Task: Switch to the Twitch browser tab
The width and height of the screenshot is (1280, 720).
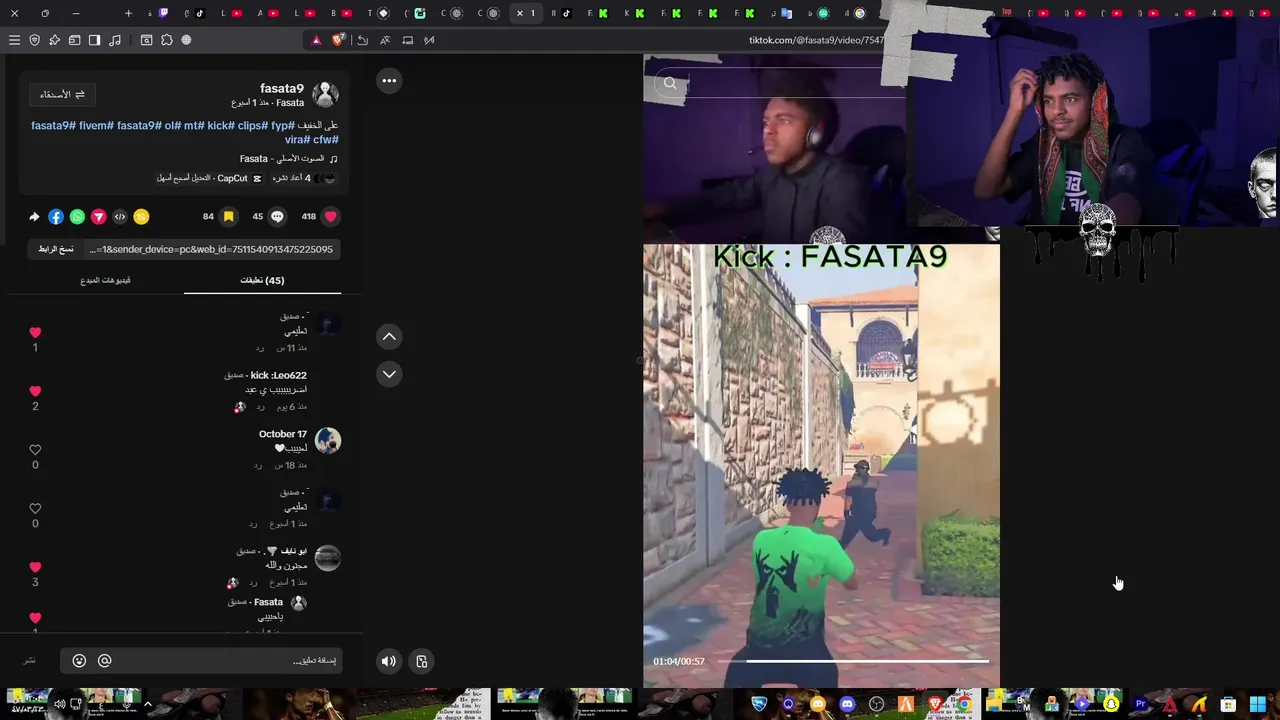Action: (x=164, y=13)
